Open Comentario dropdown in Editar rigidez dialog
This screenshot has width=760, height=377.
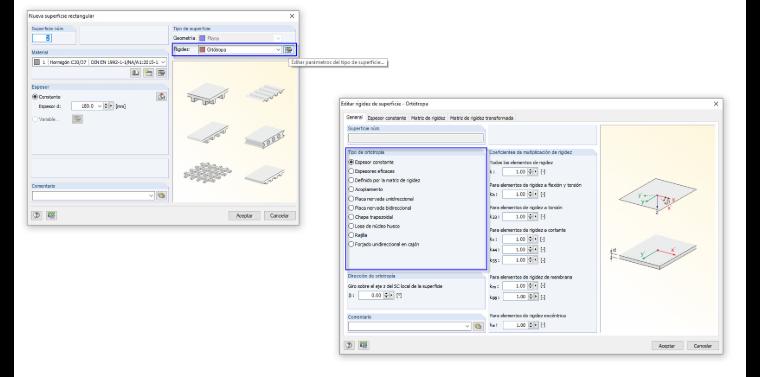click(468, 327)
